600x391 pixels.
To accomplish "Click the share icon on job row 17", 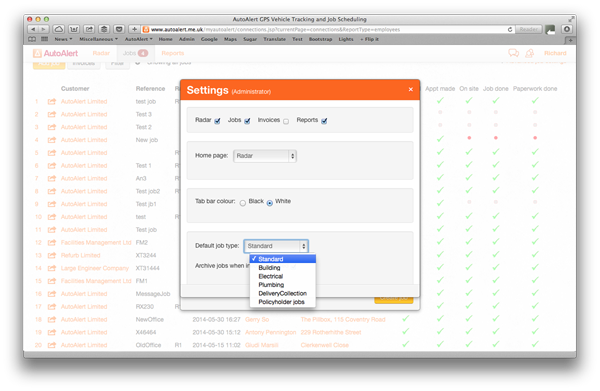I will pos(52,306).
